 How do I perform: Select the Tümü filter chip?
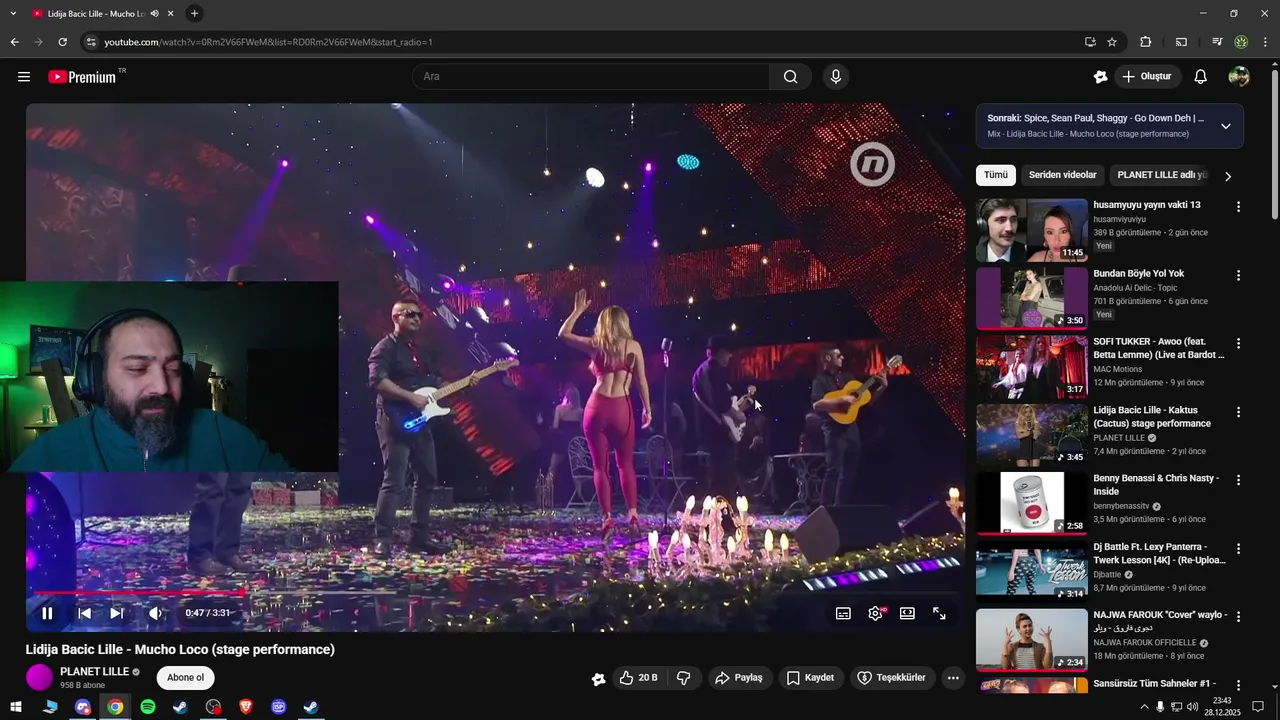[x=996, y=175]
